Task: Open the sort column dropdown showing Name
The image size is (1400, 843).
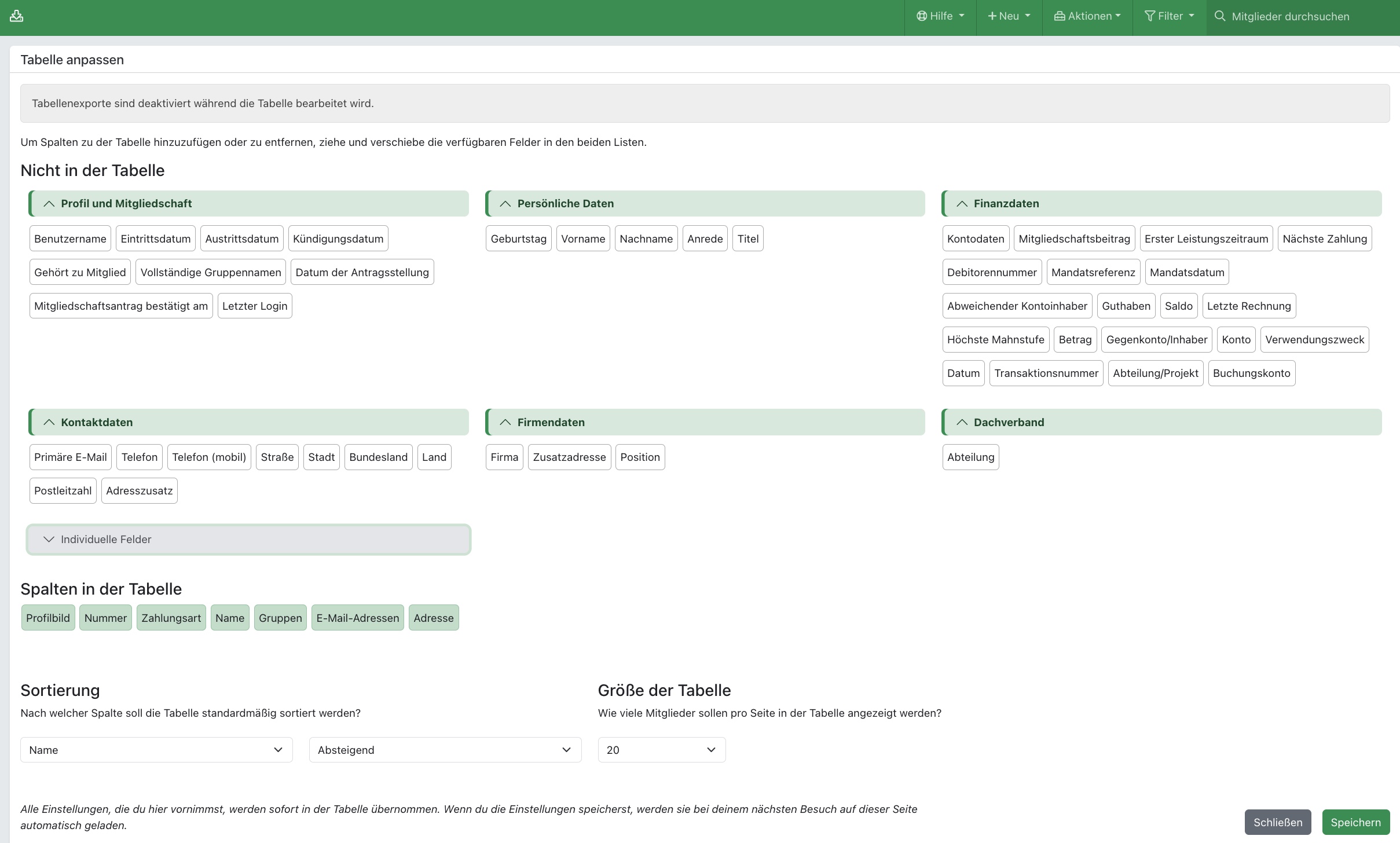Action: pos(156,750)
